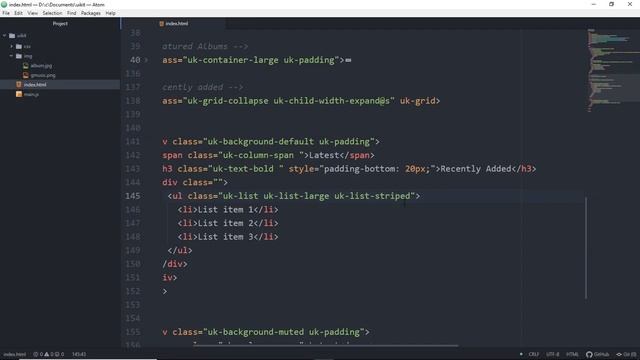Click "List item 2" text
Image resolution: width=640 pixels, height=360 pixels.
[225, 223]
